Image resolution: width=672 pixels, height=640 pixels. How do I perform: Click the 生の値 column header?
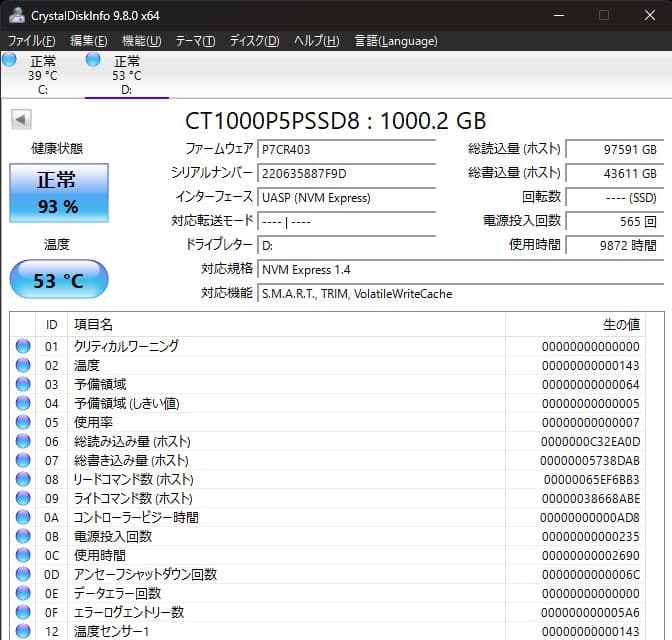point(576,325)
